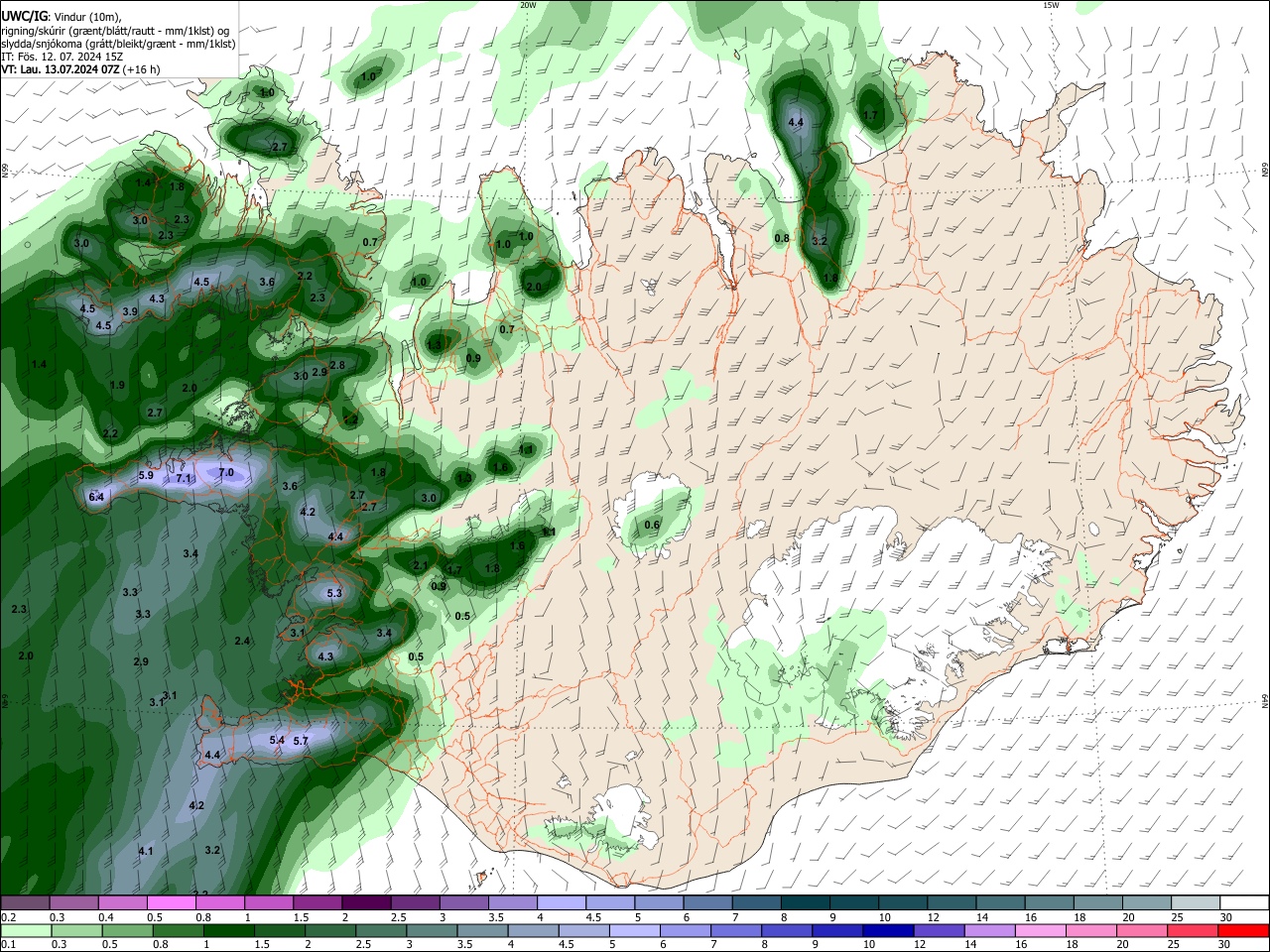Click the 2.4 precipitation value
Screen dimensions: 1270x952
[242, 642]
